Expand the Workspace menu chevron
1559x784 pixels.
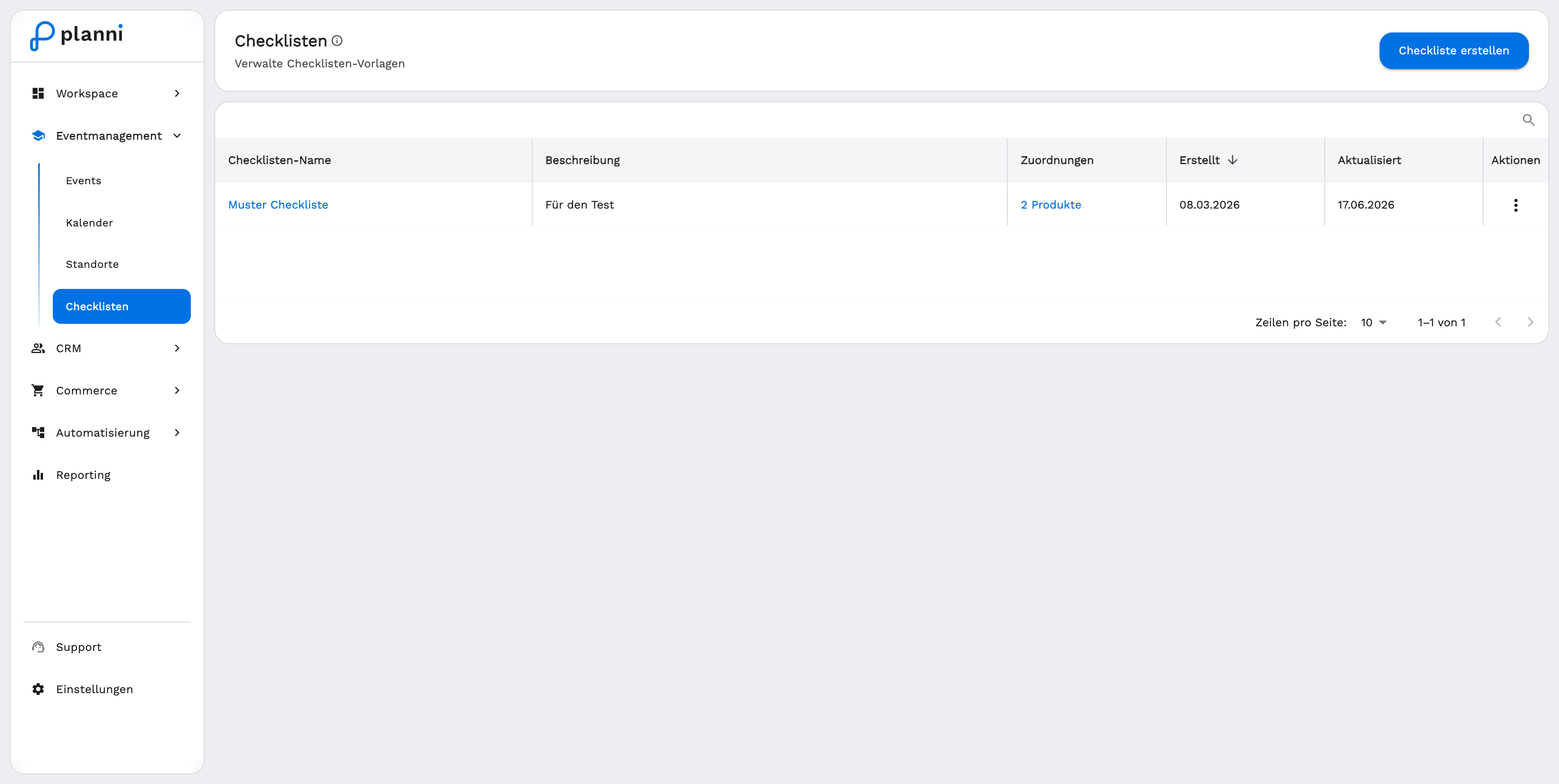[177, 93]
